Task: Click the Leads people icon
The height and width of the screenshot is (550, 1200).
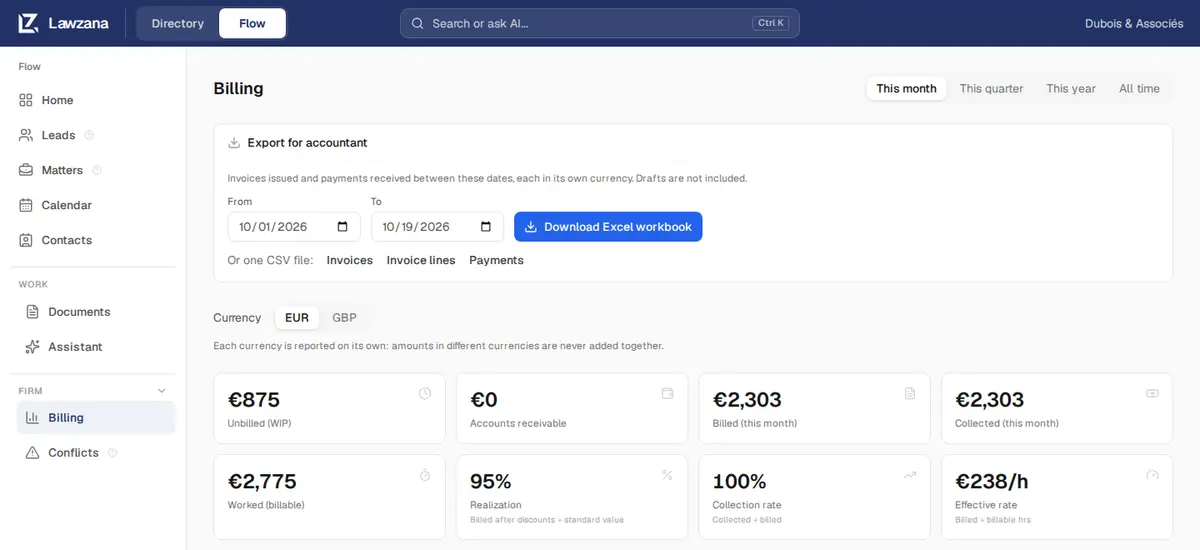Action: click(x=26, y=135)
